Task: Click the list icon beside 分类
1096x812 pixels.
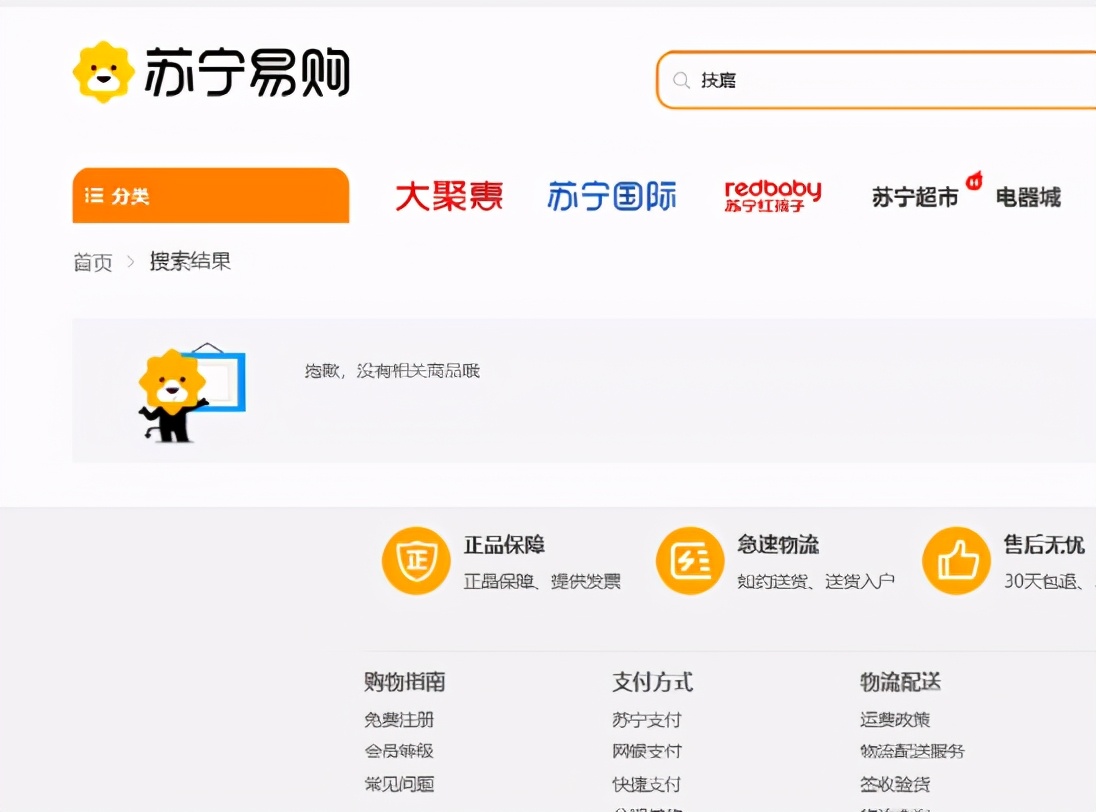Action: click(x=94, y=196)
